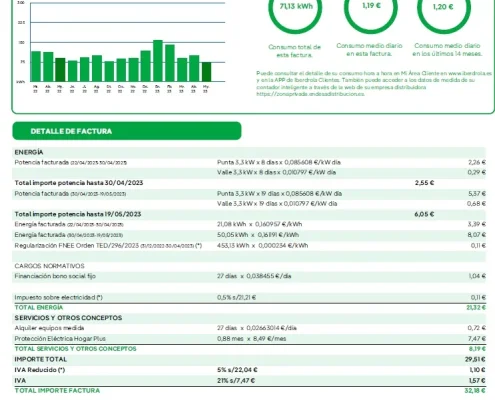The width and height of the screenshot is (495, 400).
Task: Select the CARGOS NORMATIVOS heading
Action: (49, 266)
